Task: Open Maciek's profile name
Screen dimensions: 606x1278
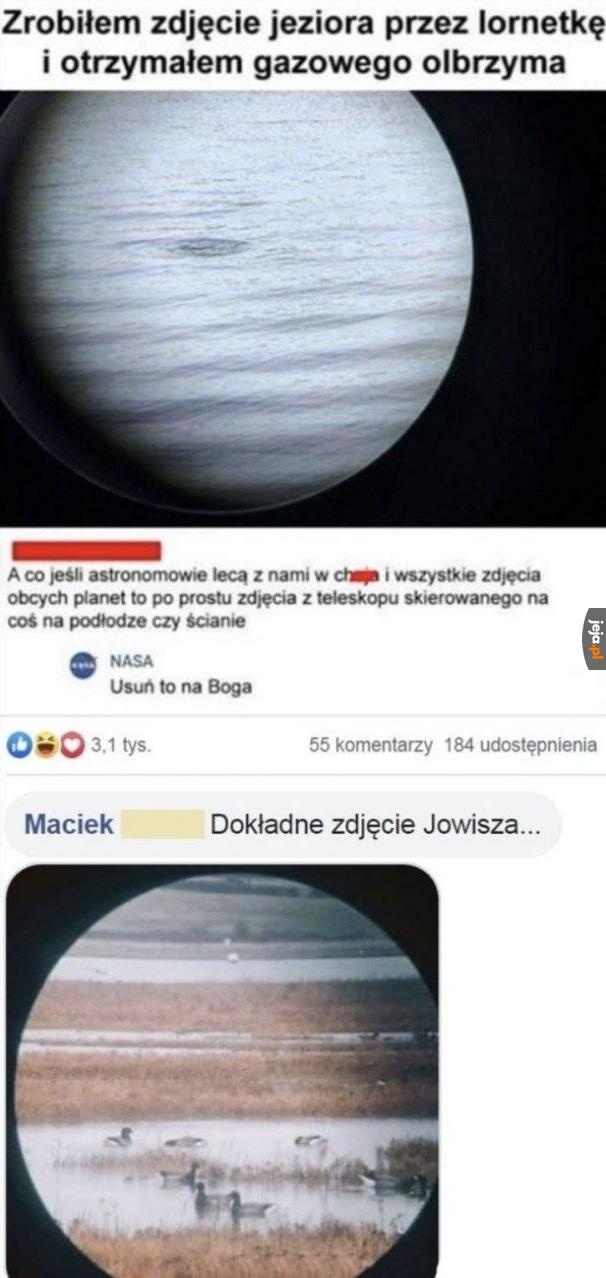Action: pyautogui.click(x=68, y=825)
